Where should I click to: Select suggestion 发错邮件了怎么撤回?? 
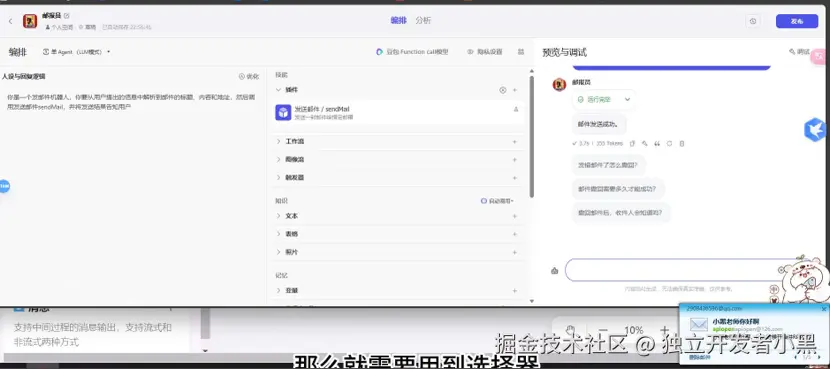point(608,165)
